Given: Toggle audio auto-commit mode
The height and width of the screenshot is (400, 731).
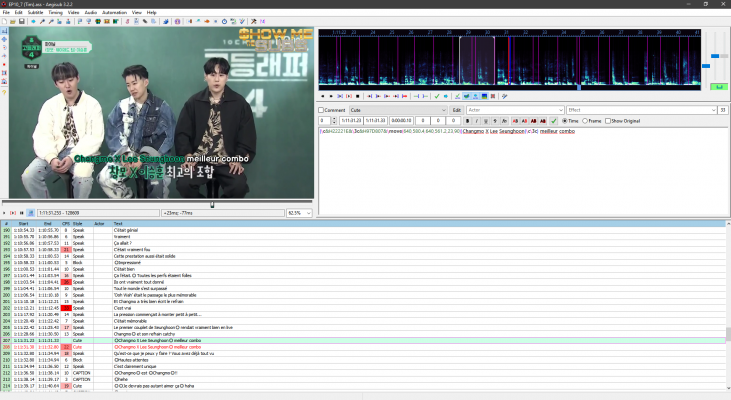Looking at the screenshot, I should pos(457,96).
